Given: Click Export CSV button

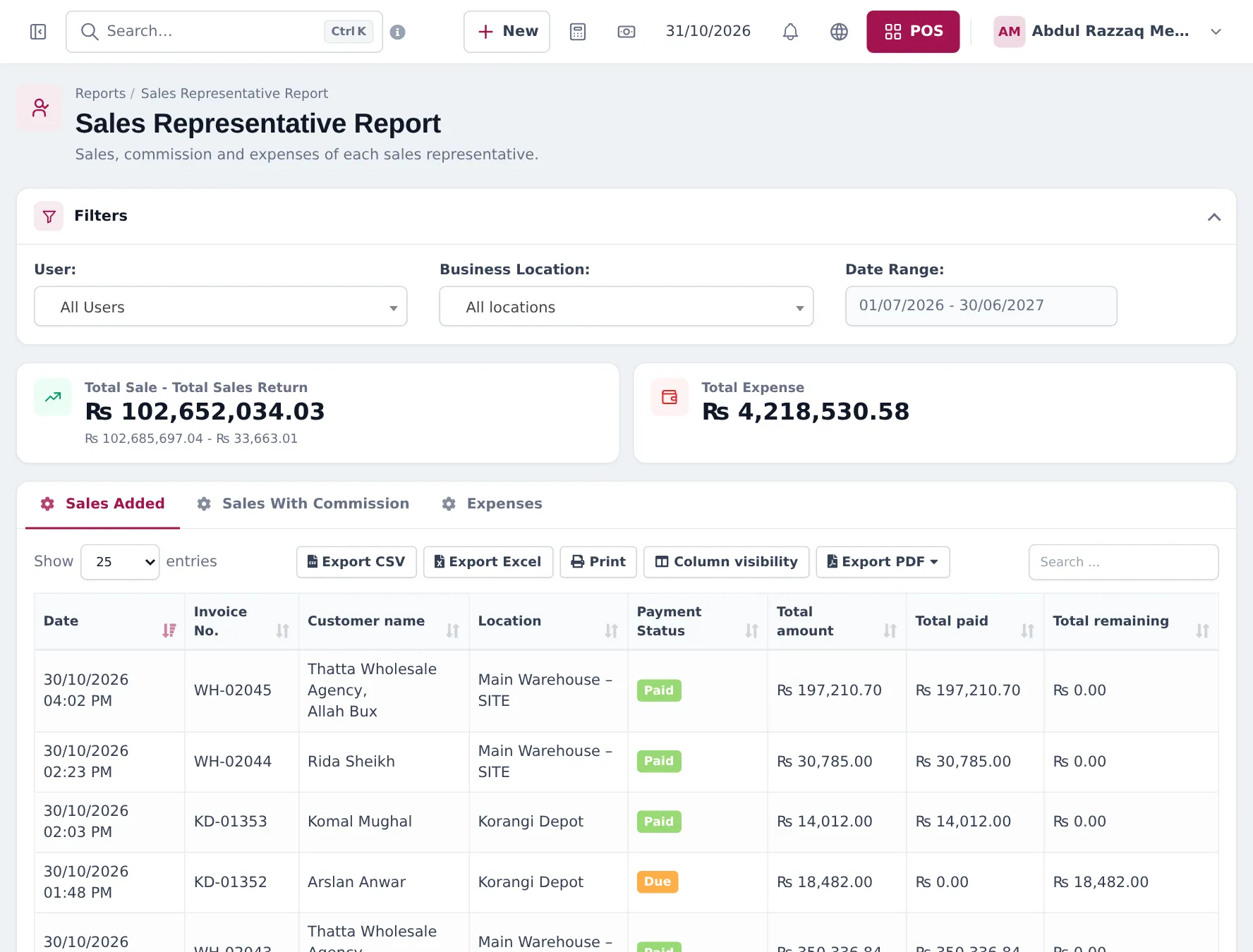Looking at the screenshot, I should (x=356, y=562).
